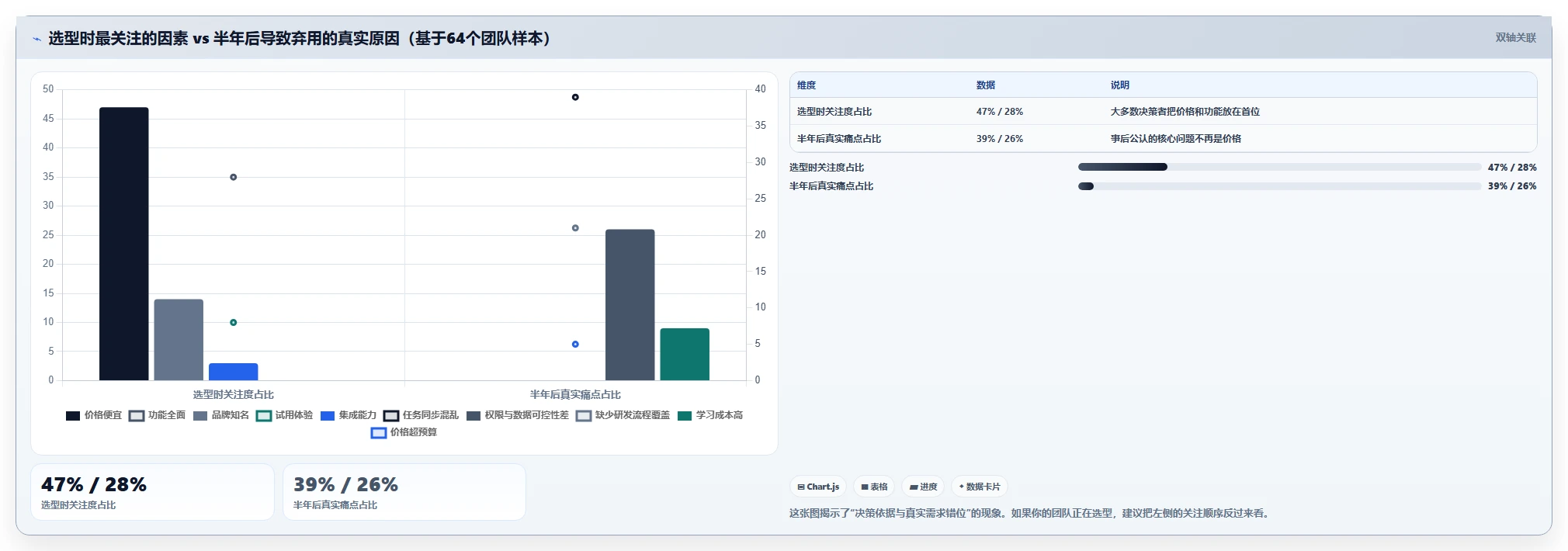Toggle 任务同步混乱 legend item
1568x551 pixels.
421,415
